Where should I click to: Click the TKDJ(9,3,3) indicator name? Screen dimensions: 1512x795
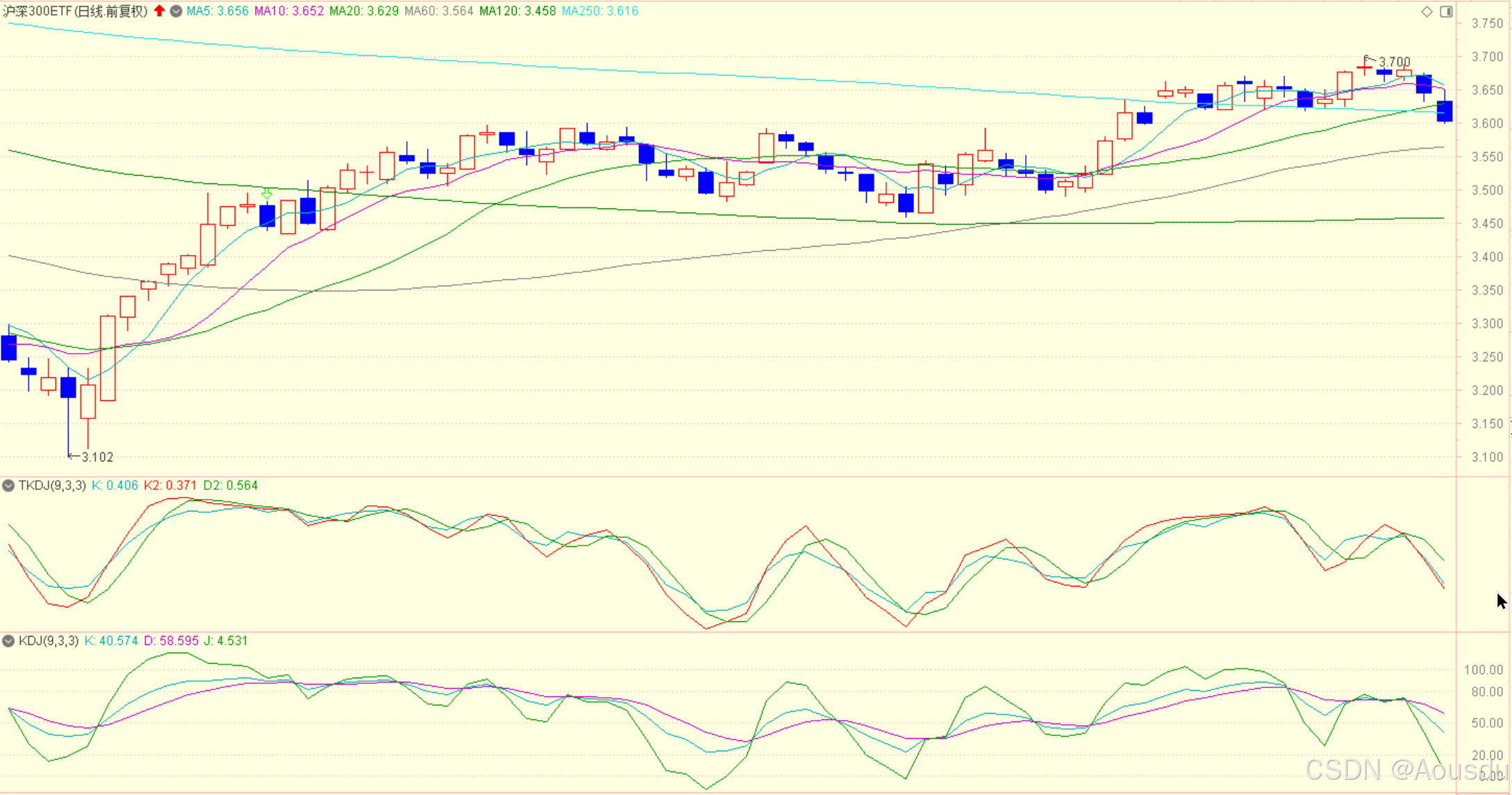[52, 485]
